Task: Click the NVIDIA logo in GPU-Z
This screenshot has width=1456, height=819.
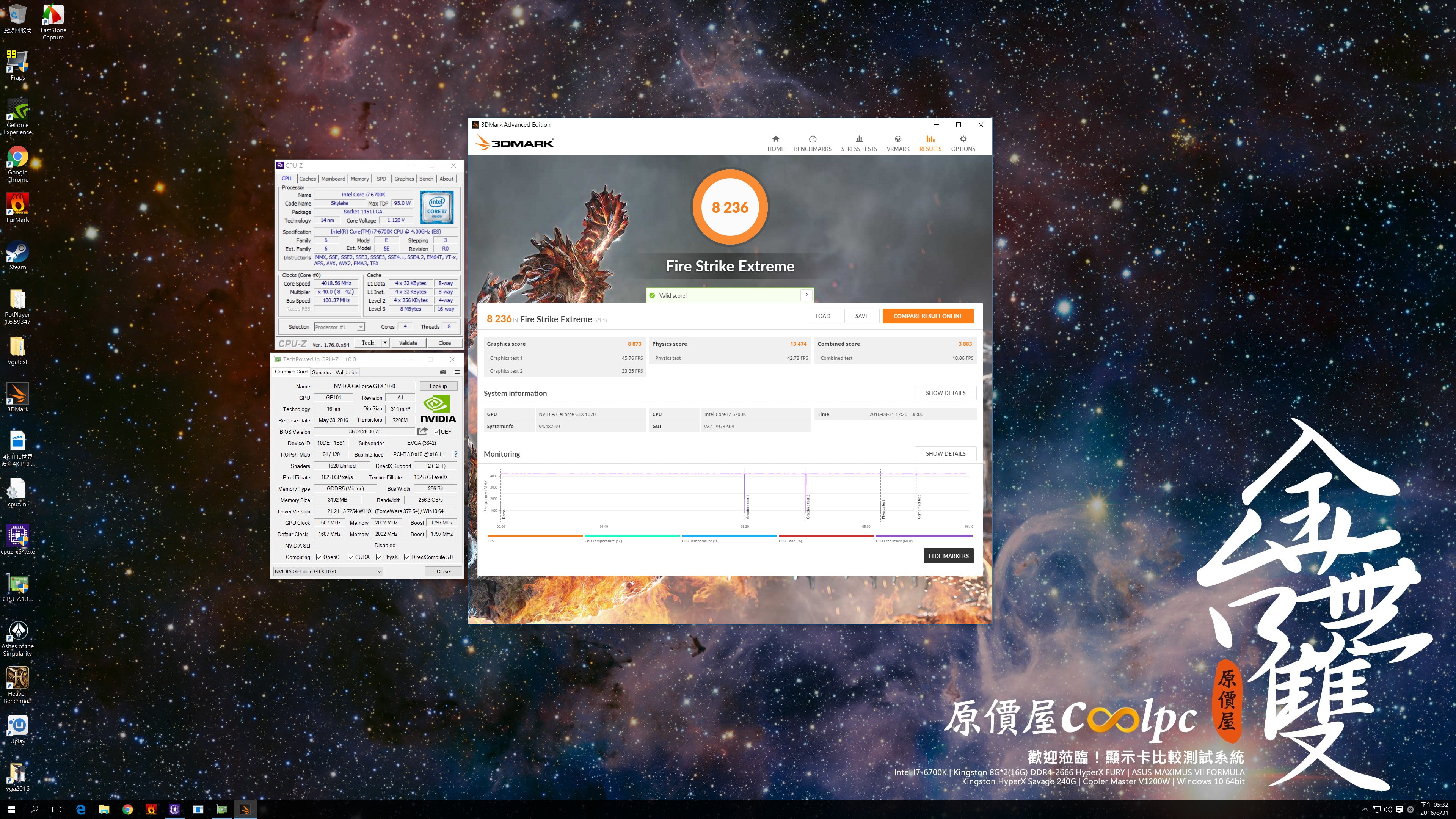Action: [438, 409]
